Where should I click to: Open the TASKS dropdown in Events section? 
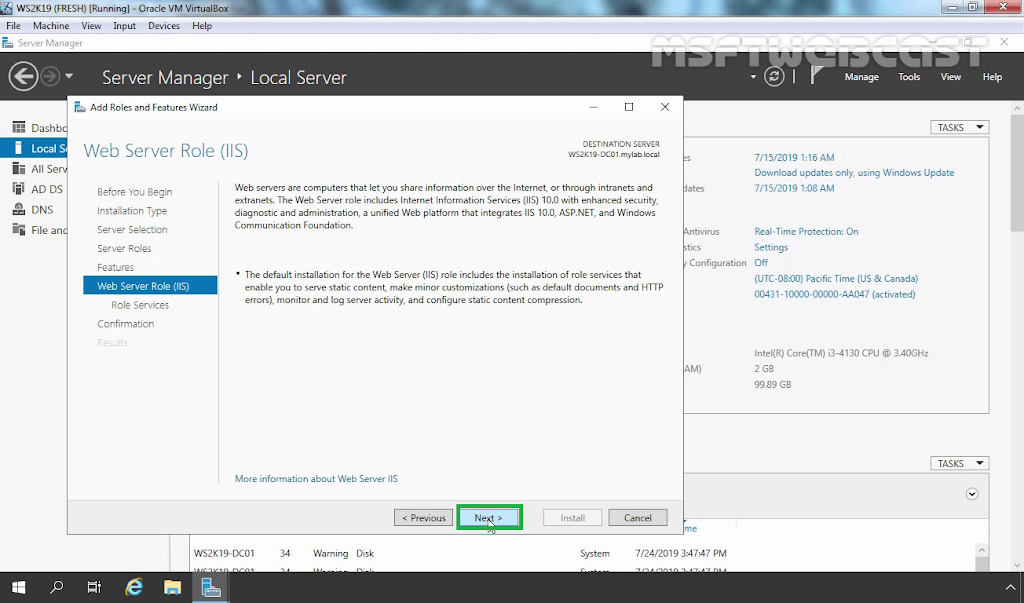coord(959,463)
